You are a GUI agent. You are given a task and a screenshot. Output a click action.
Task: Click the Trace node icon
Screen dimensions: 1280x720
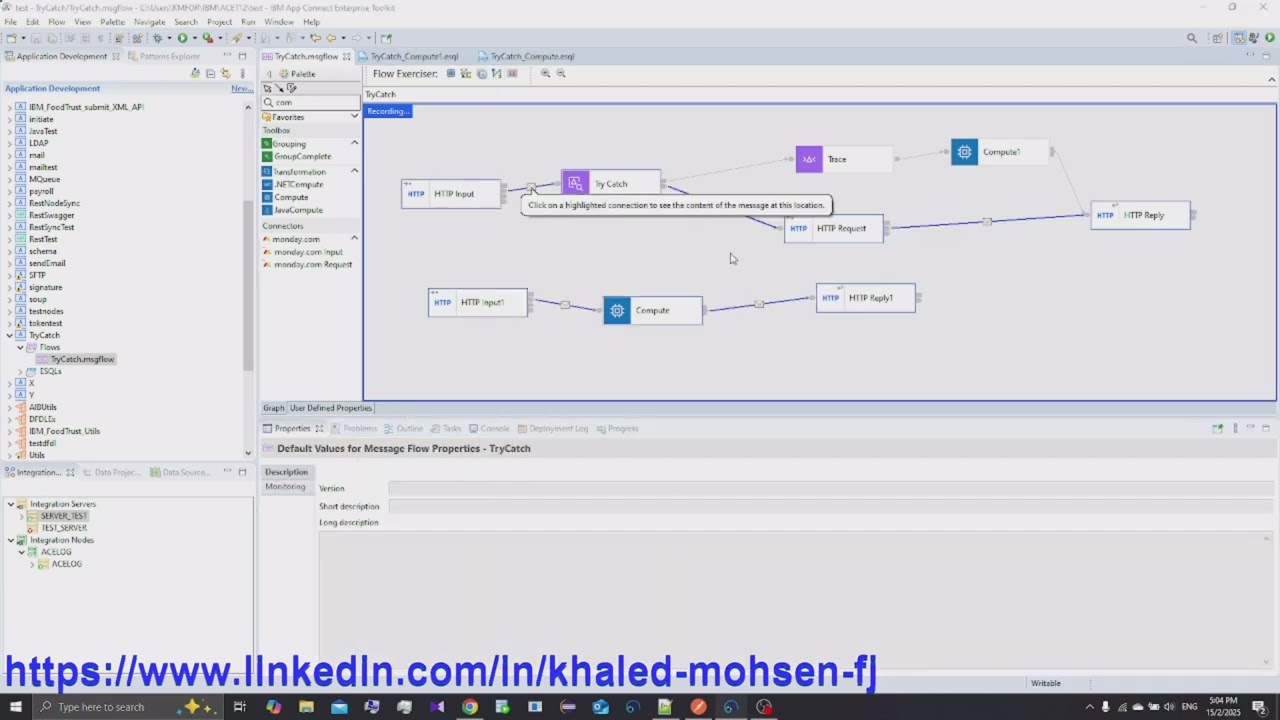point(809,159)
